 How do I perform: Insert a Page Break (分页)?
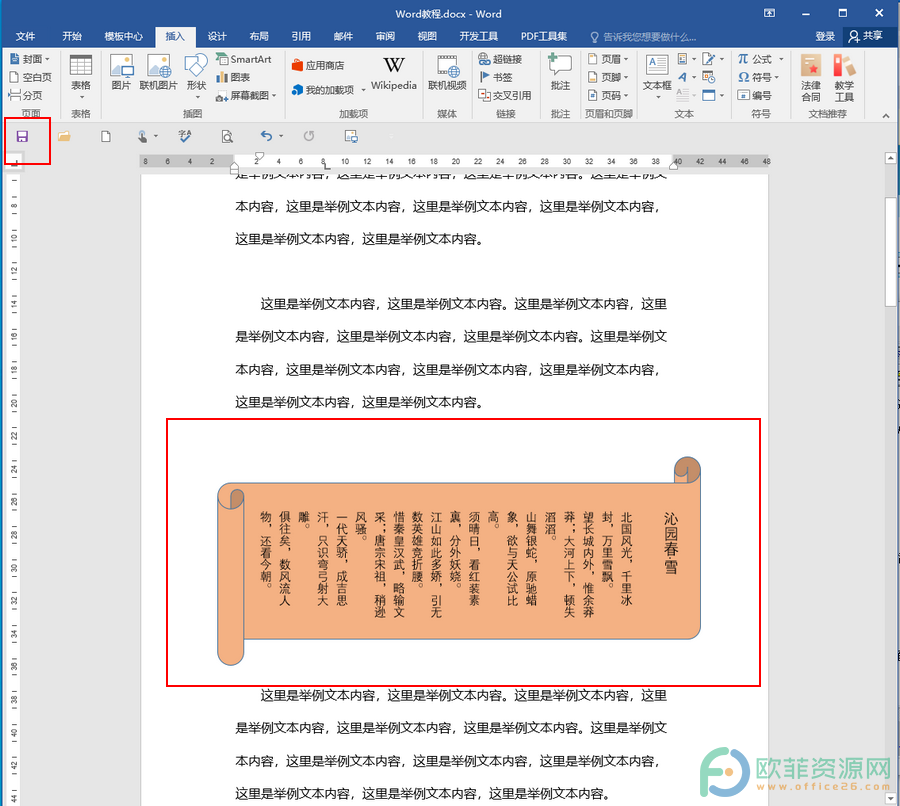pyautogui.click(x=25, y=95)
